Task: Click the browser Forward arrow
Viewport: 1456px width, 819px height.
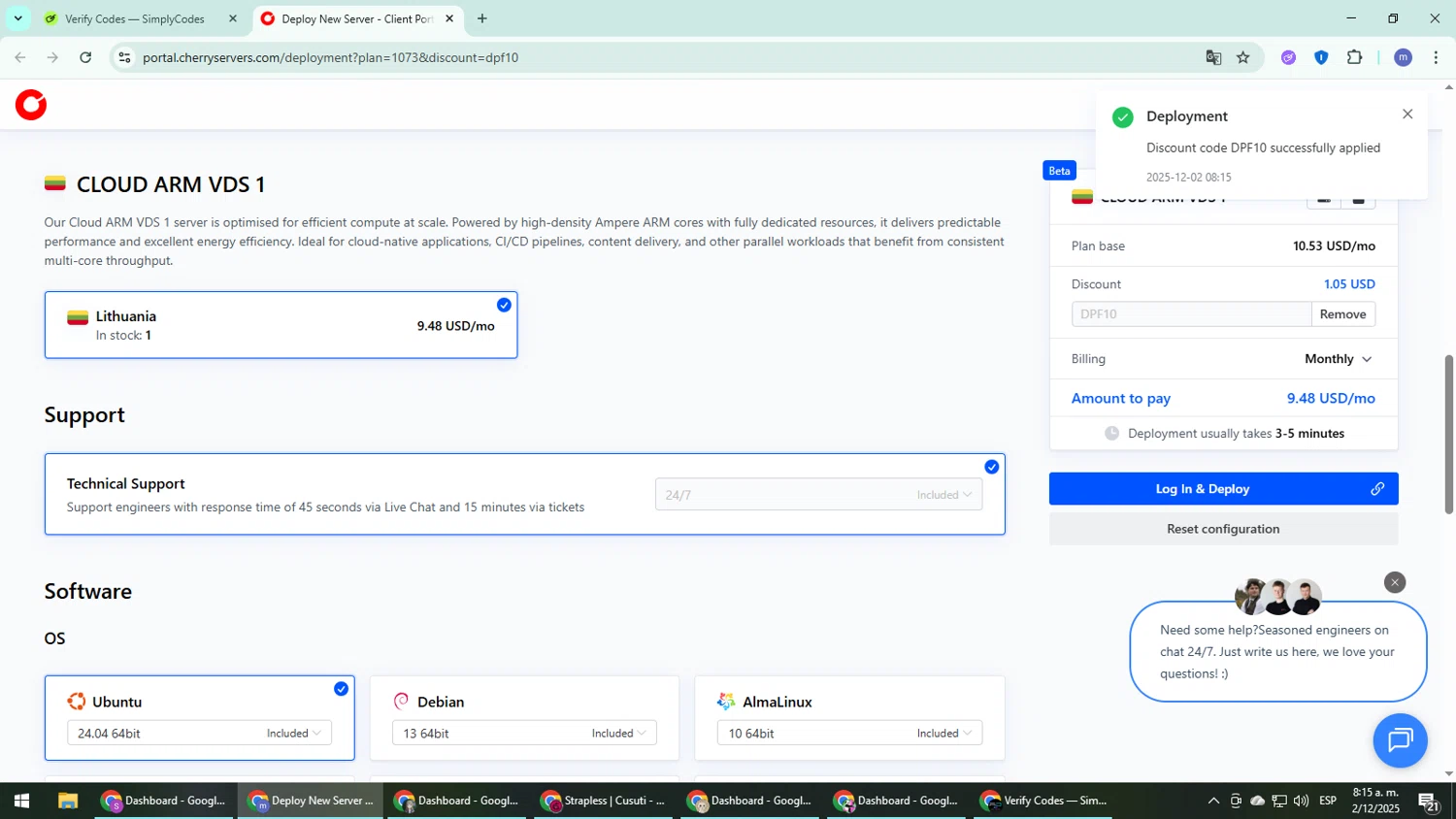Action: click(52, 57)
